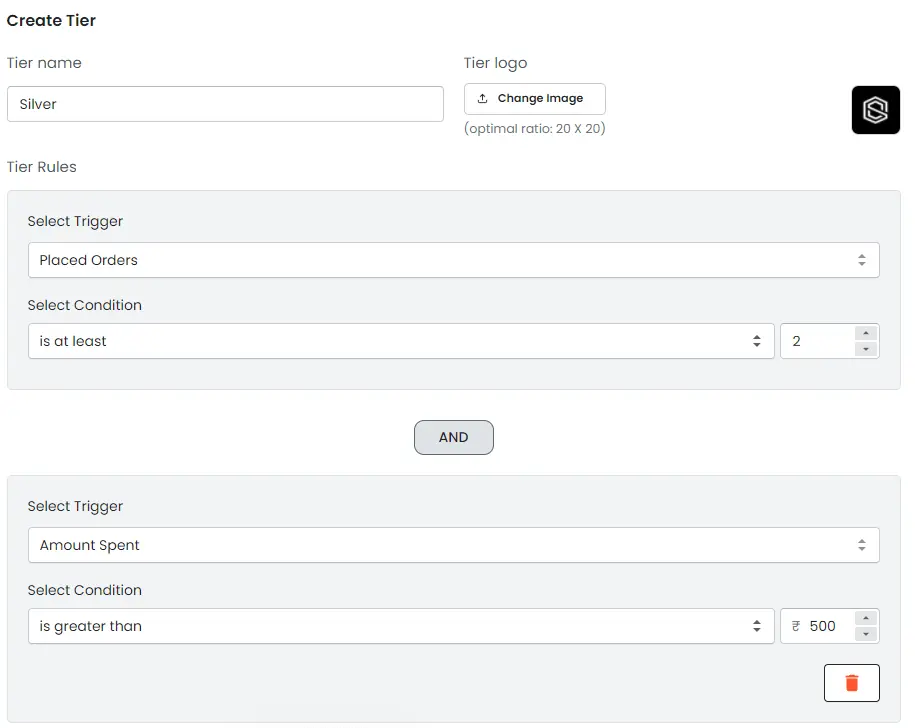Click the 'is greater than' dropdown arrows
The image size is (915, 728).
point(757,626)
